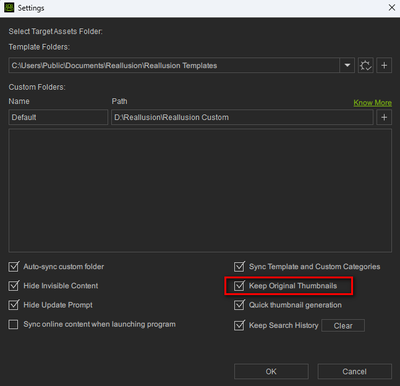The height and width of the screenshot is (386, 400).
Task: Click the Template Folders label
Action: pos(39,47)
